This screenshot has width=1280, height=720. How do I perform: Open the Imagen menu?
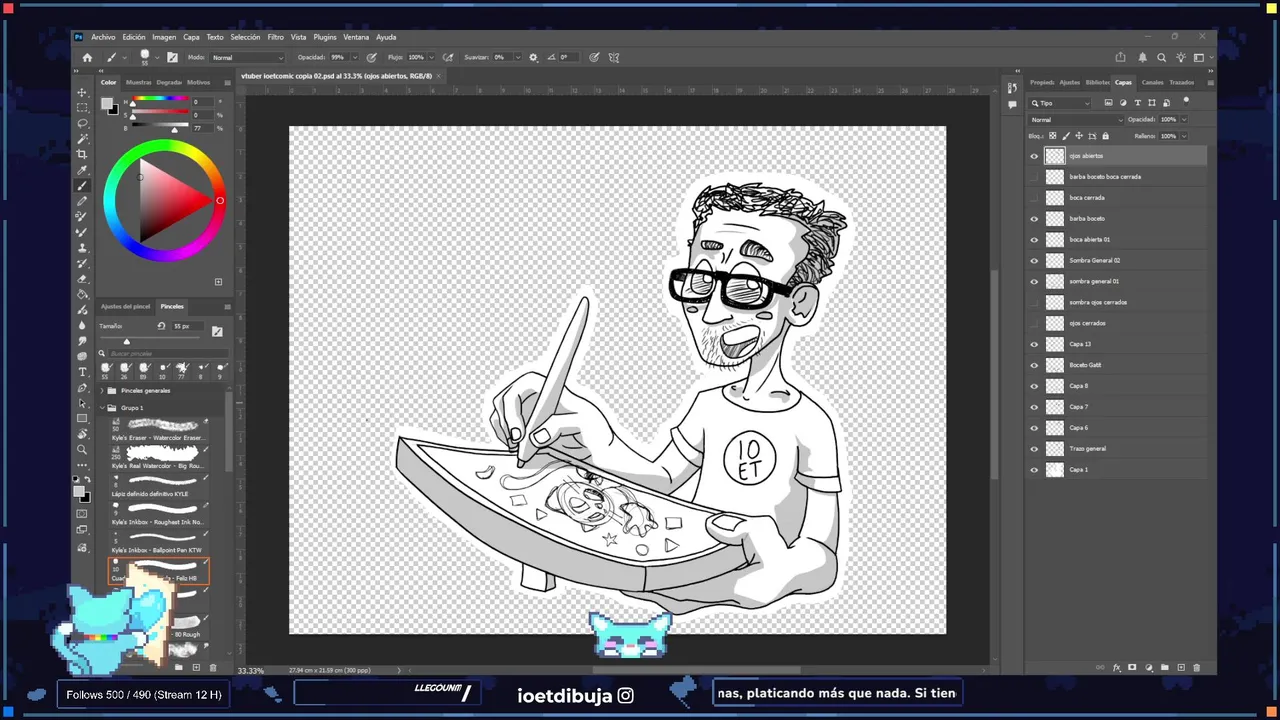pos(164,37)
